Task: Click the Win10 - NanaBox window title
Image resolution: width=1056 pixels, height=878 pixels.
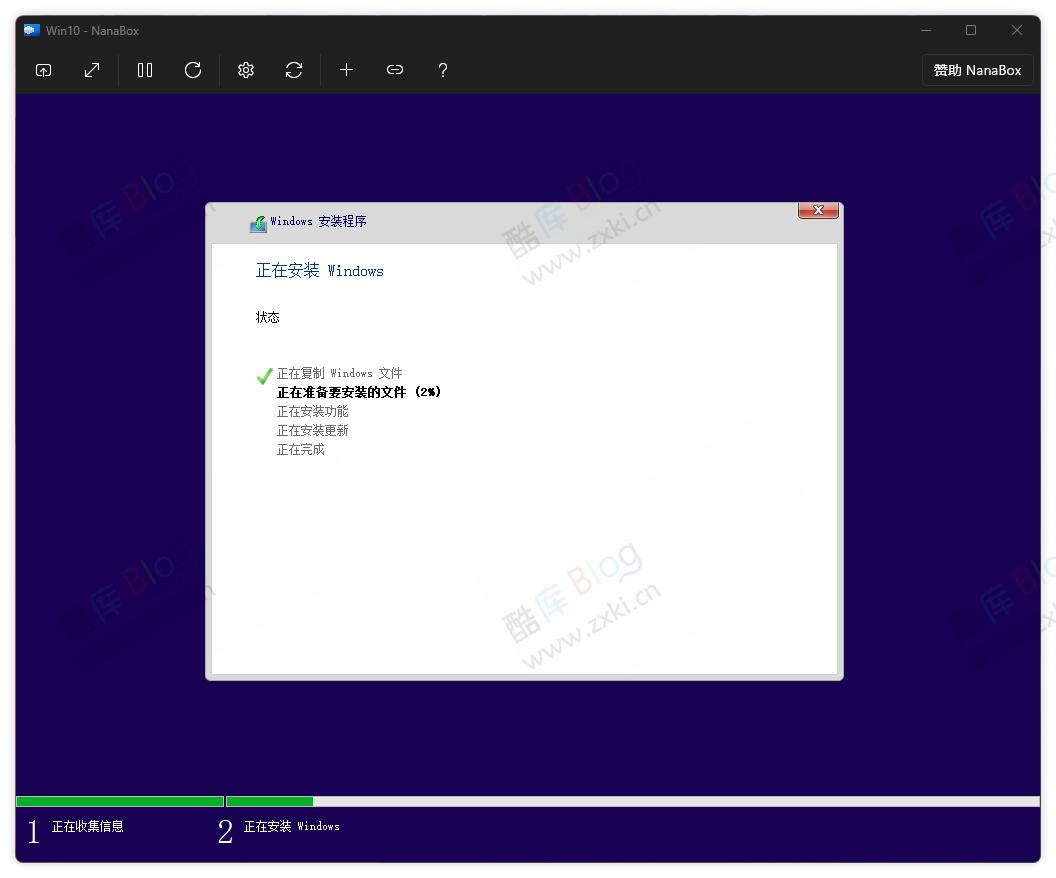Action: click(90, 31)
